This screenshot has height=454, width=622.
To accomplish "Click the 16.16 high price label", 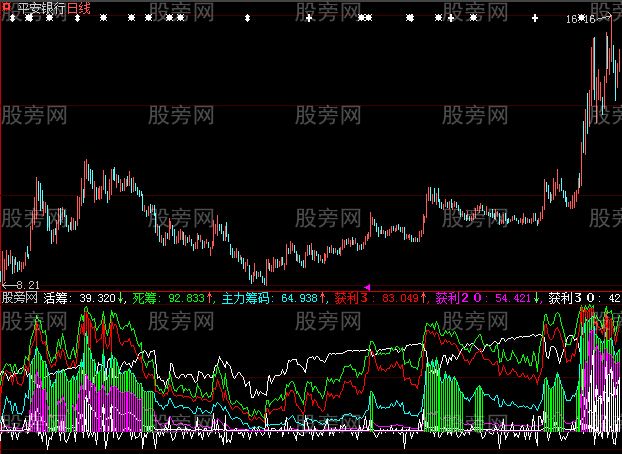I will click(x=580, y=19).
